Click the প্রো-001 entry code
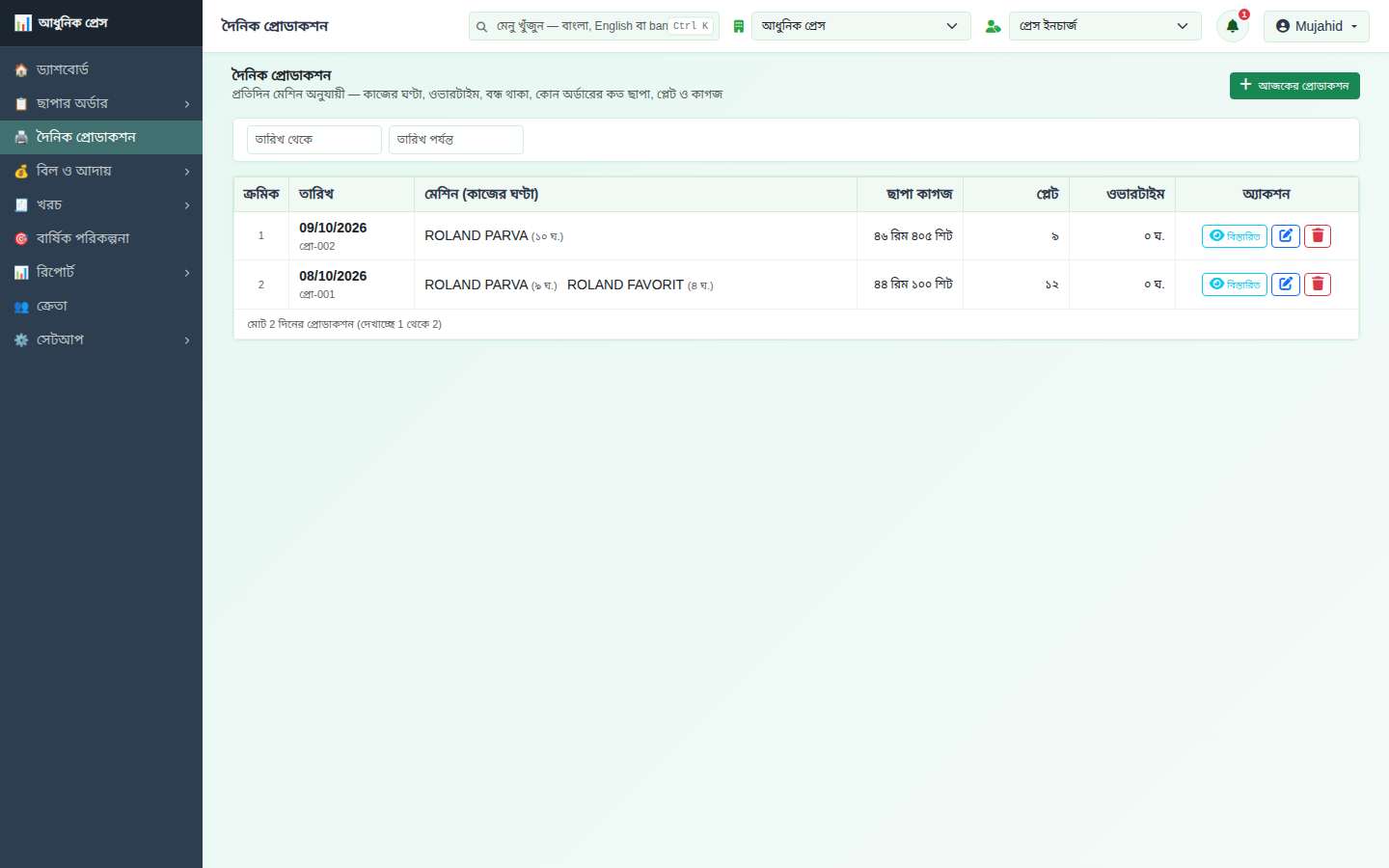Screen dimensions: 1389x868 [x=317, y=294]
